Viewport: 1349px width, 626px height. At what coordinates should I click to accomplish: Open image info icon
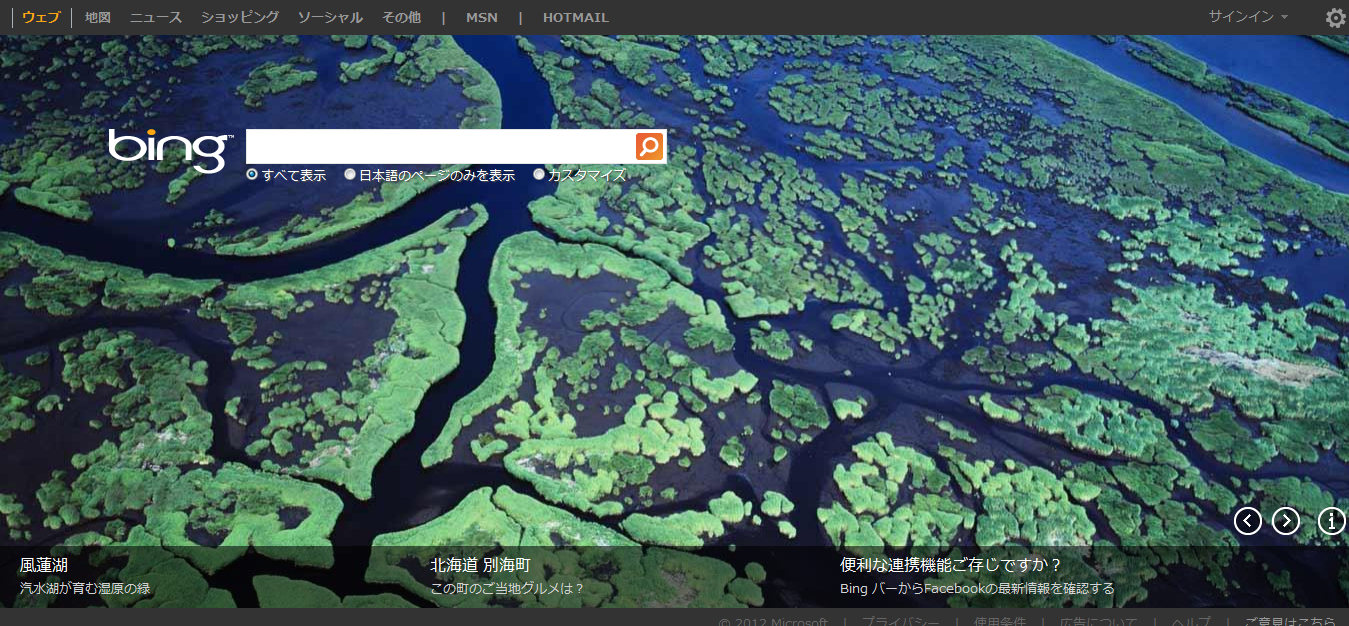pos(1331,521)
